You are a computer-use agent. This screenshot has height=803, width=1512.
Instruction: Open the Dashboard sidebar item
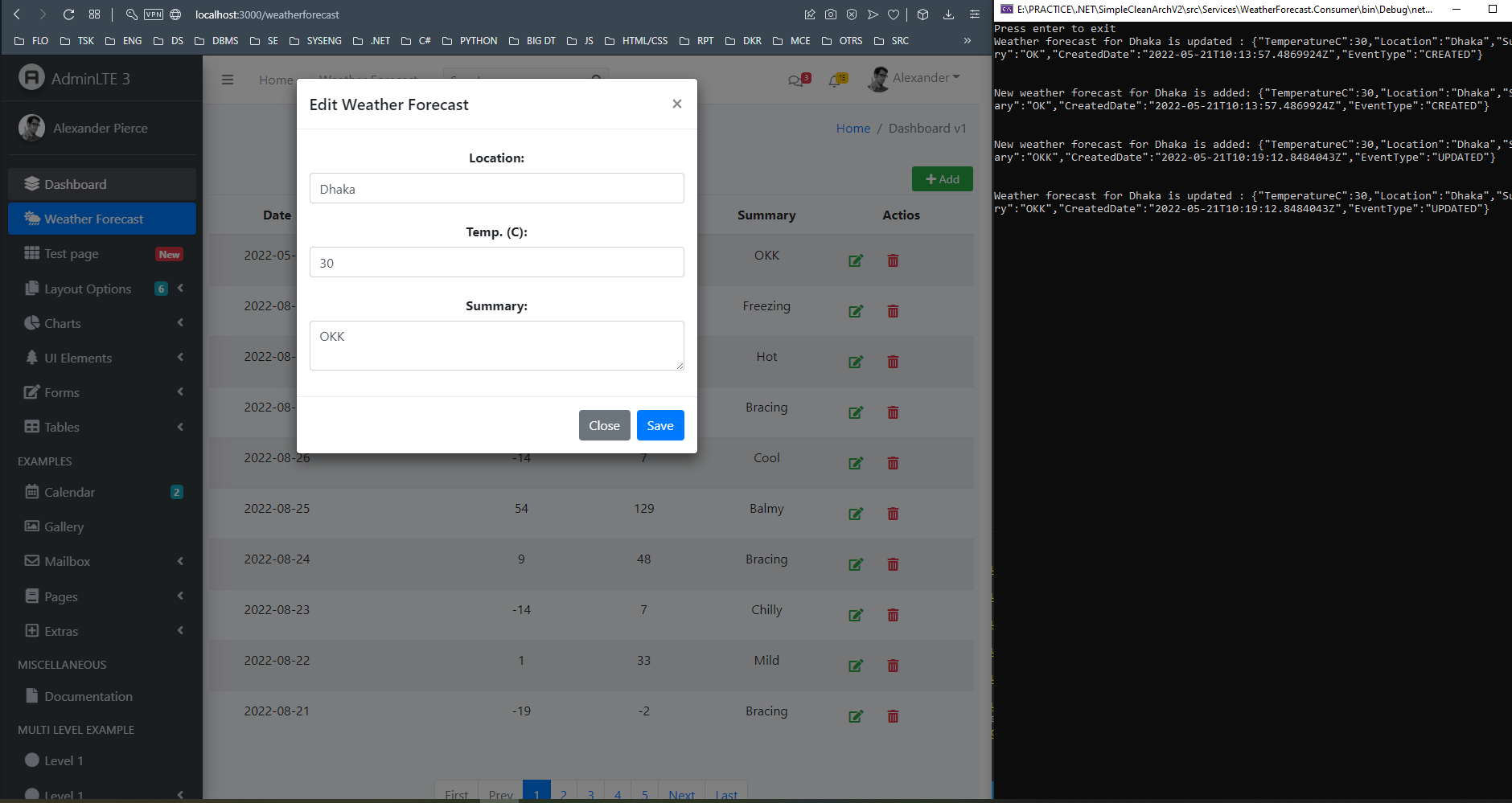click(x=76, y=184)
